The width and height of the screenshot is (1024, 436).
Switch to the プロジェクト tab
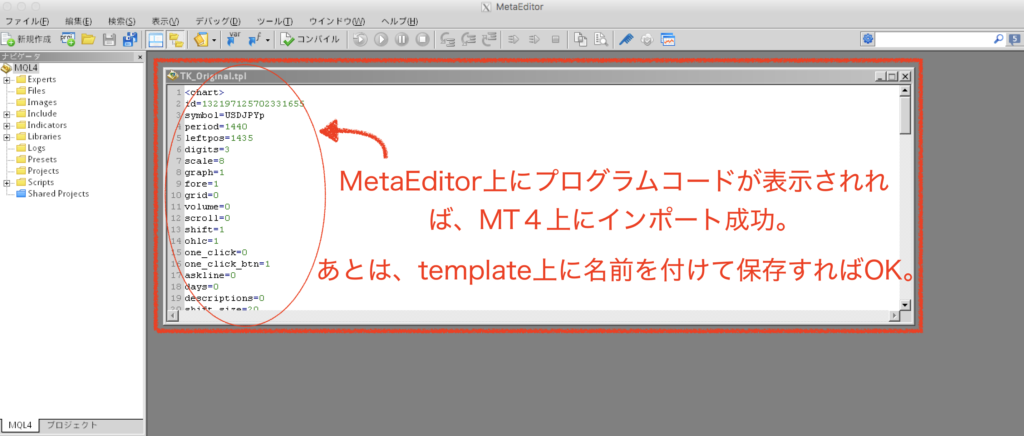coord(72,425)
